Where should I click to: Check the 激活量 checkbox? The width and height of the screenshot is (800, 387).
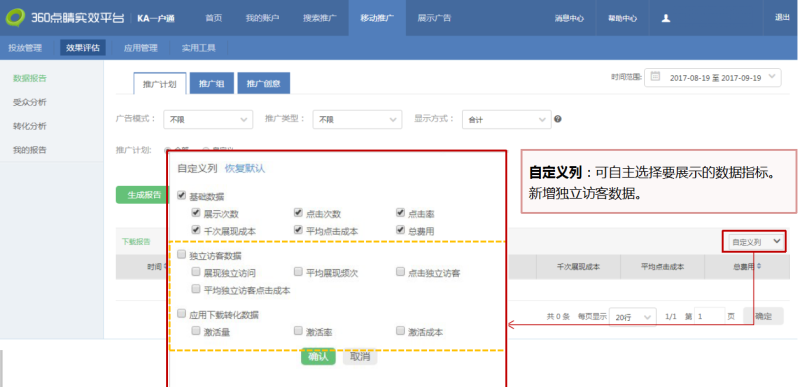point(195,331)
